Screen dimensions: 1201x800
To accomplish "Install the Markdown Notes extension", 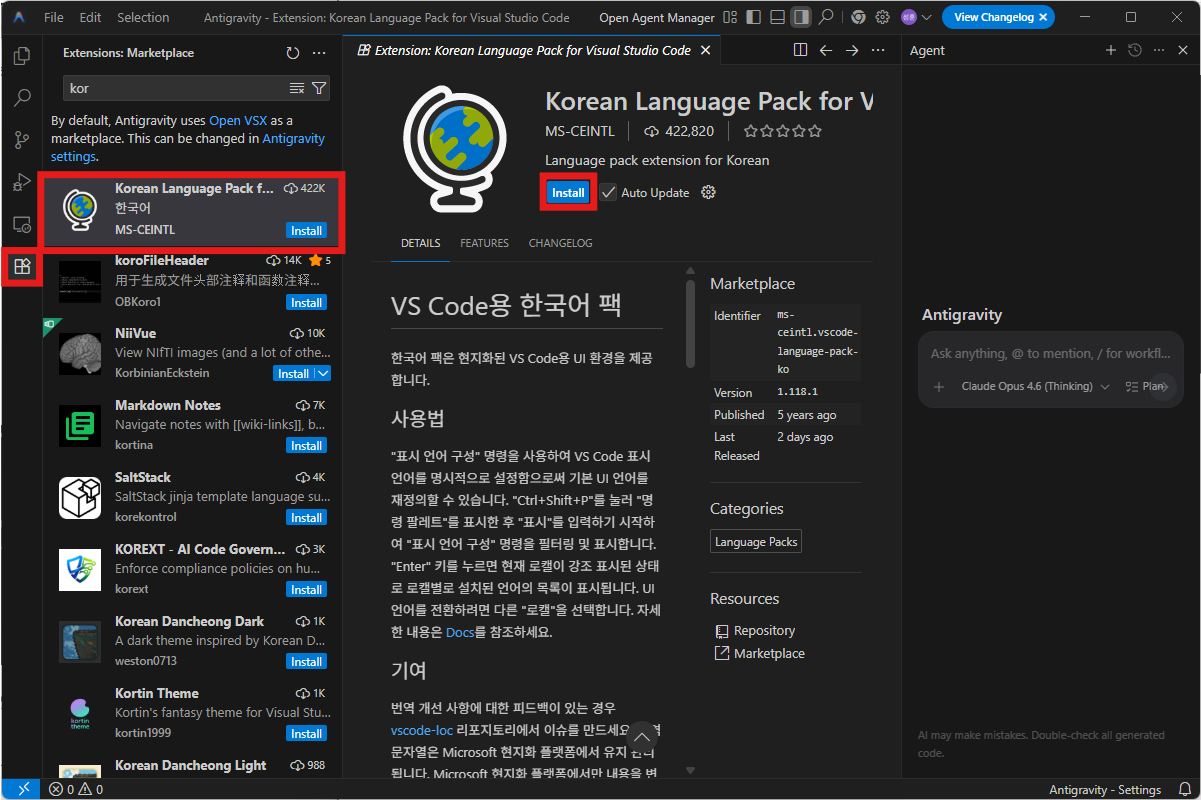I will click(306, 445).
